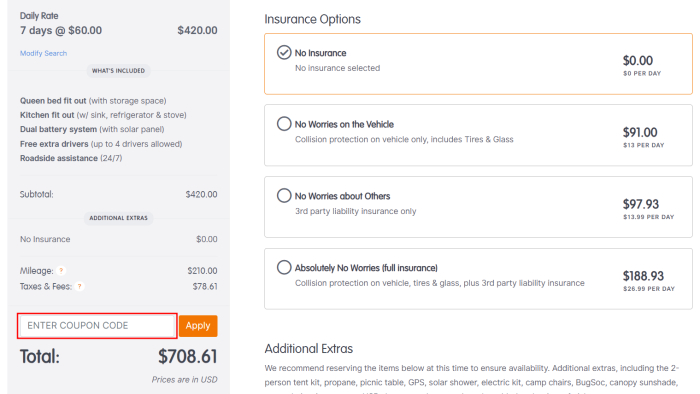Click the Mileage help question-mark icon
The width and height of the screenshot is (700, 394).
coord(61,270)
